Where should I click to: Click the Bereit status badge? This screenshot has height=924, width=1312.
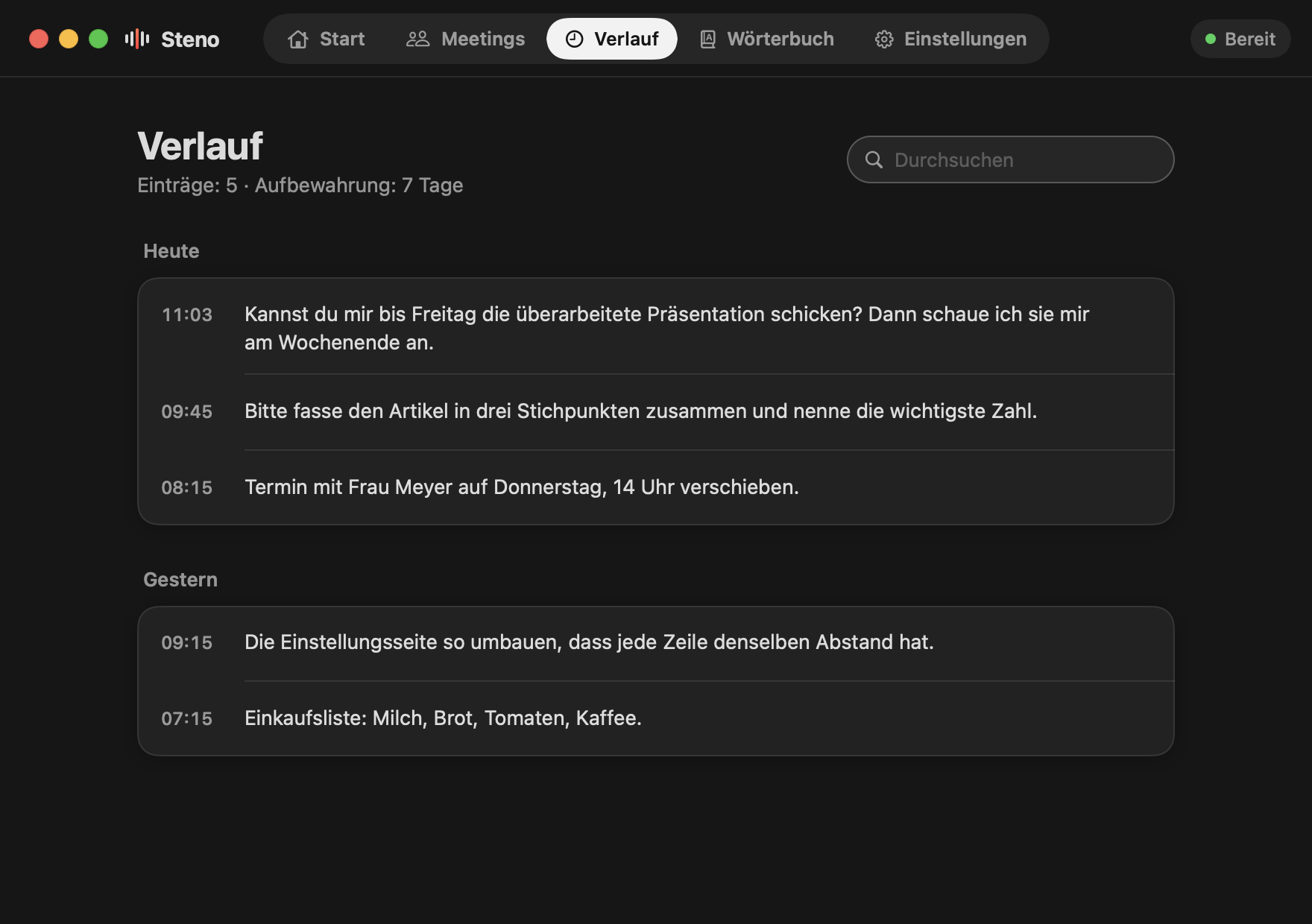(1240, 39)
